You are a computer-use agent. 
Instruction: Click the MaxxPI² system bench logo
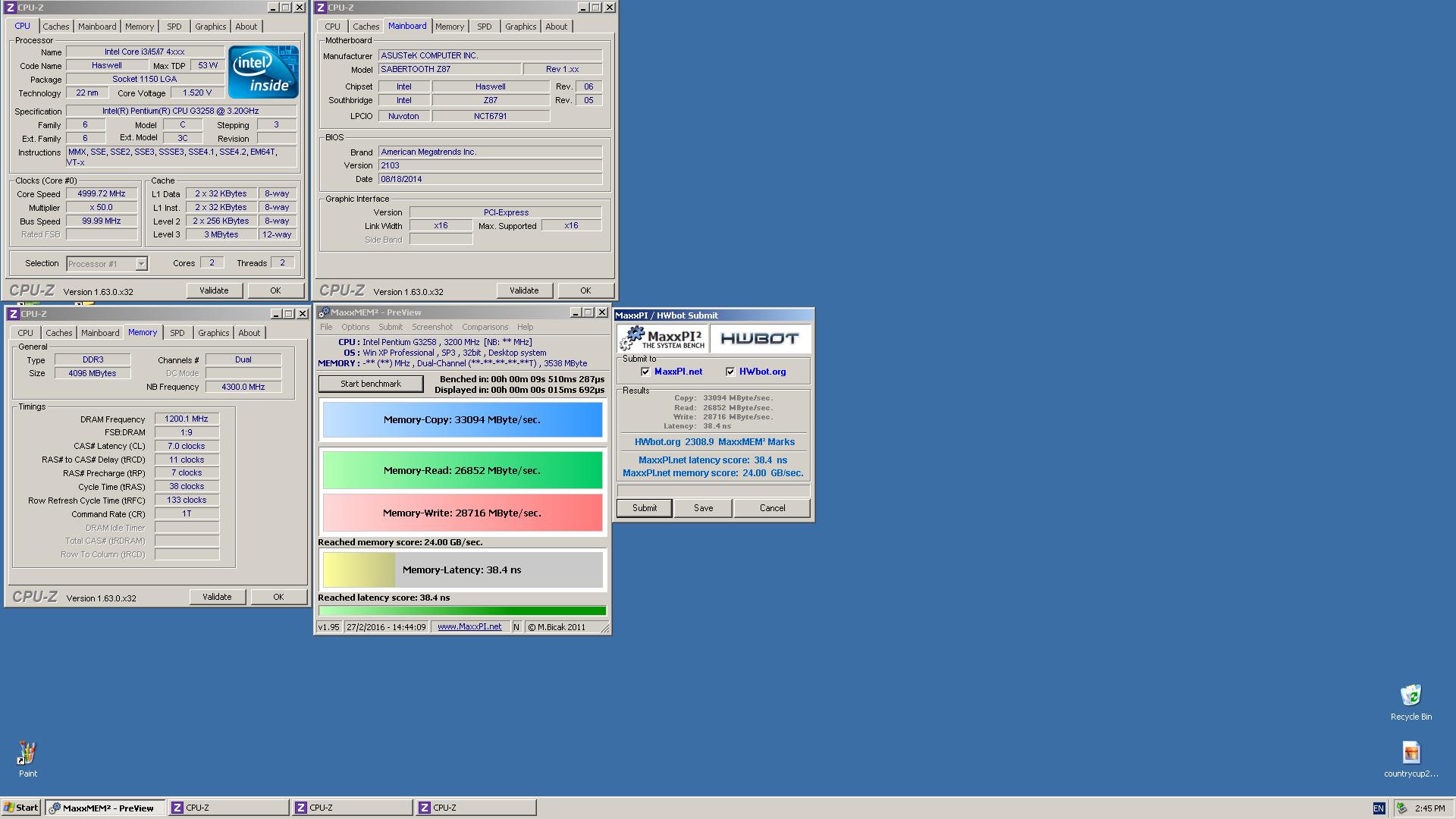pyautogui.click(x=663, y=338)
